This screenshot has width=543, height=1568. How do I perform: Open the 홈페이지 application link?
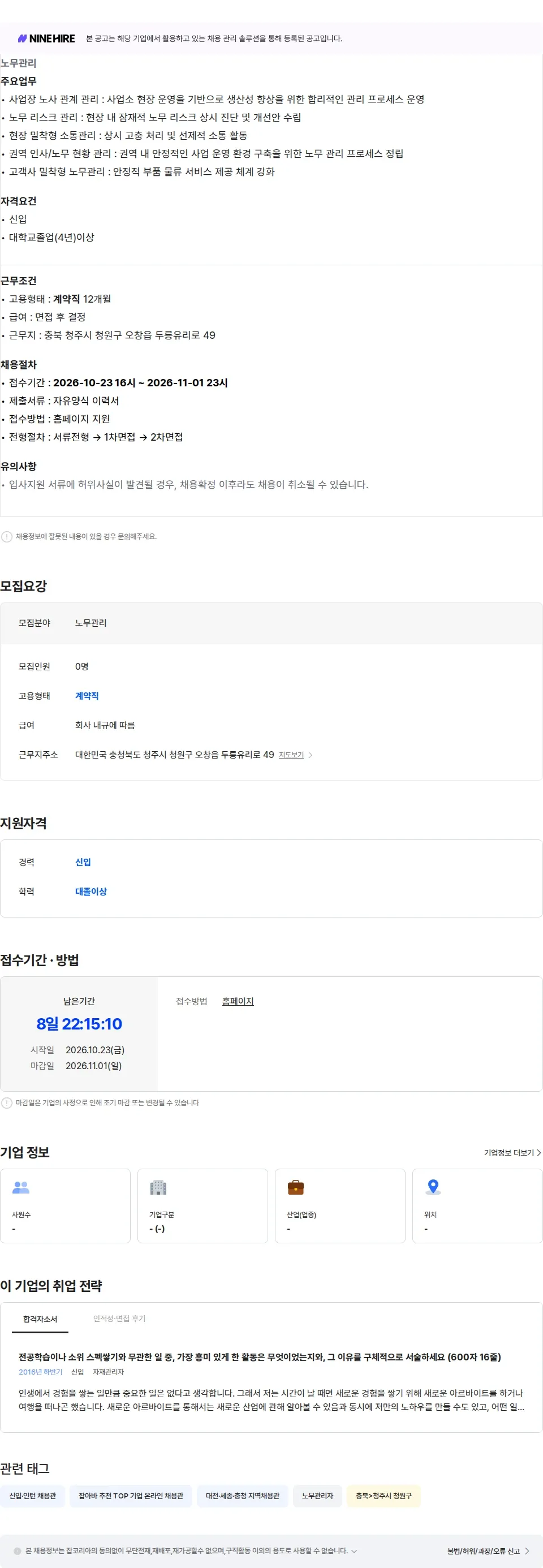pos(238,1001)
